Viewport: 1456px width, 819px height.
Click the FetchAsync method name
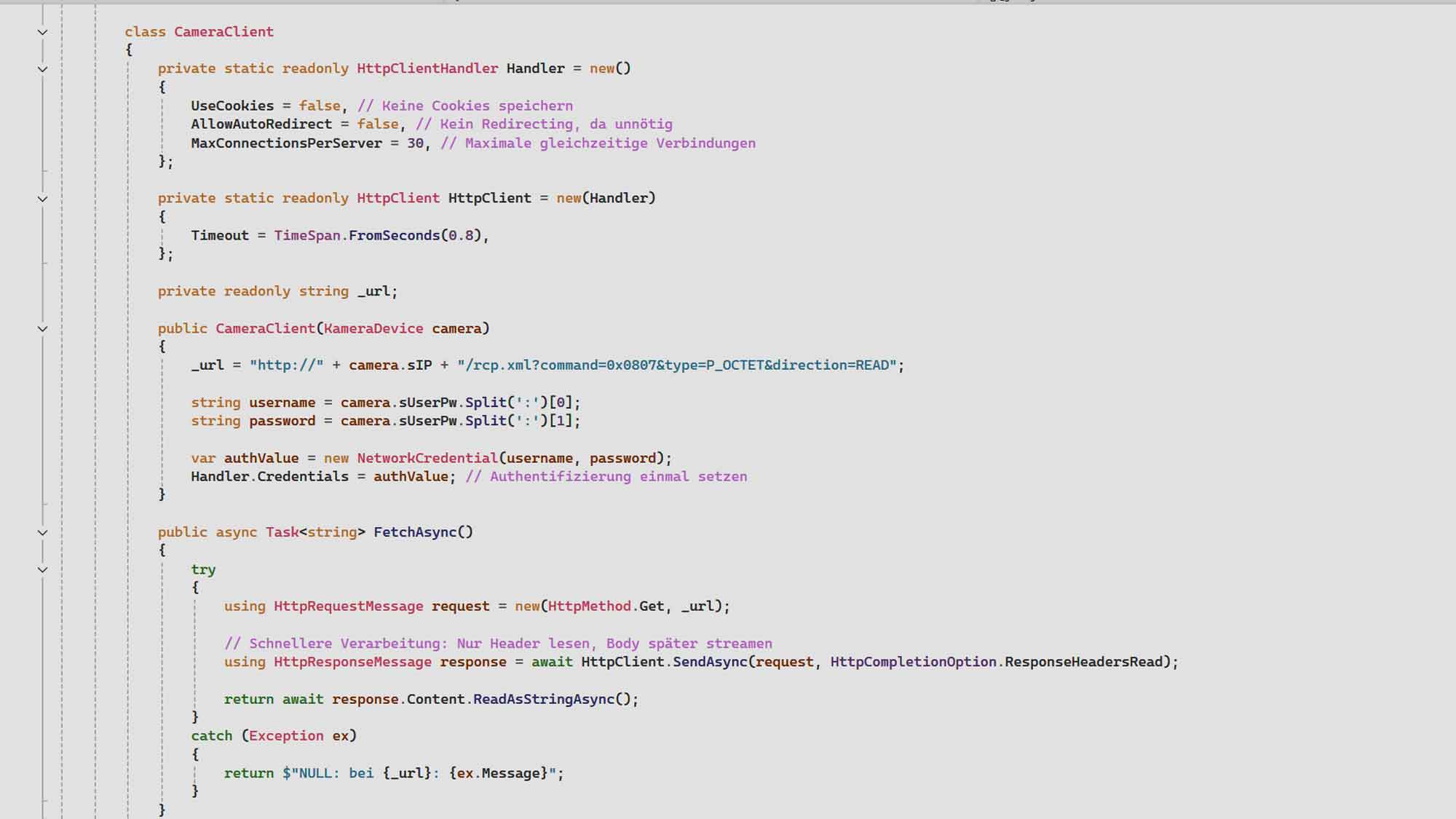[x=415, y=532]
